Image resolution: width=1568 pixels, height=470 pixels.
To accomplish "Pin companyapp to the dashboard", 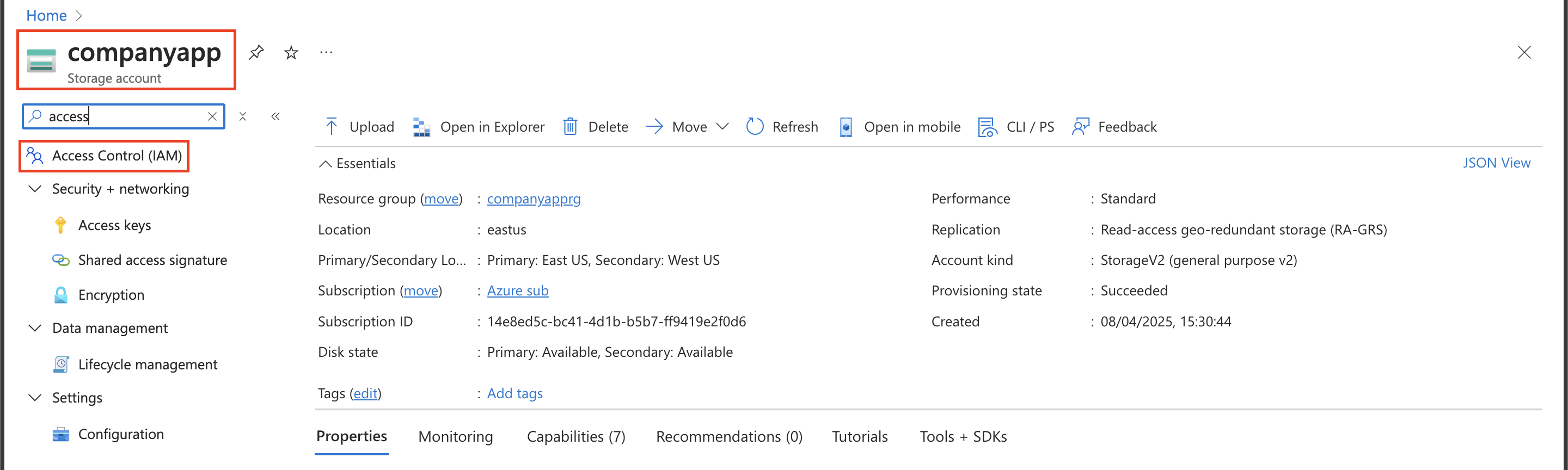I will [256, 53].
